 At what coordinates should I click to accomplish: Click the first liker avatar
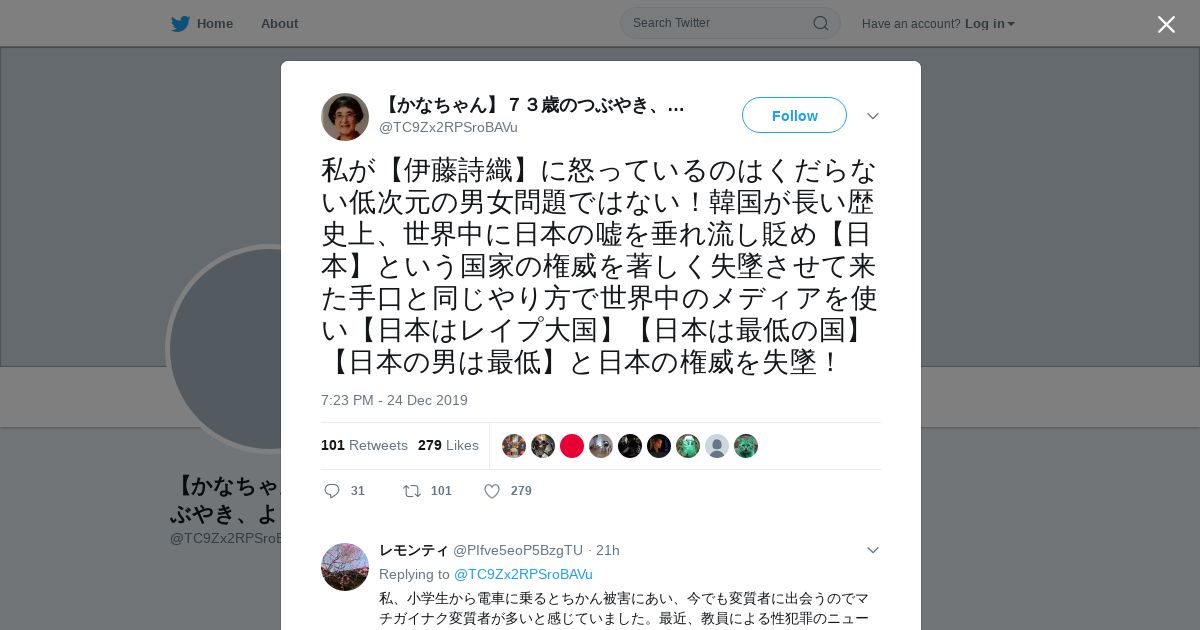(x=514, y=446)
